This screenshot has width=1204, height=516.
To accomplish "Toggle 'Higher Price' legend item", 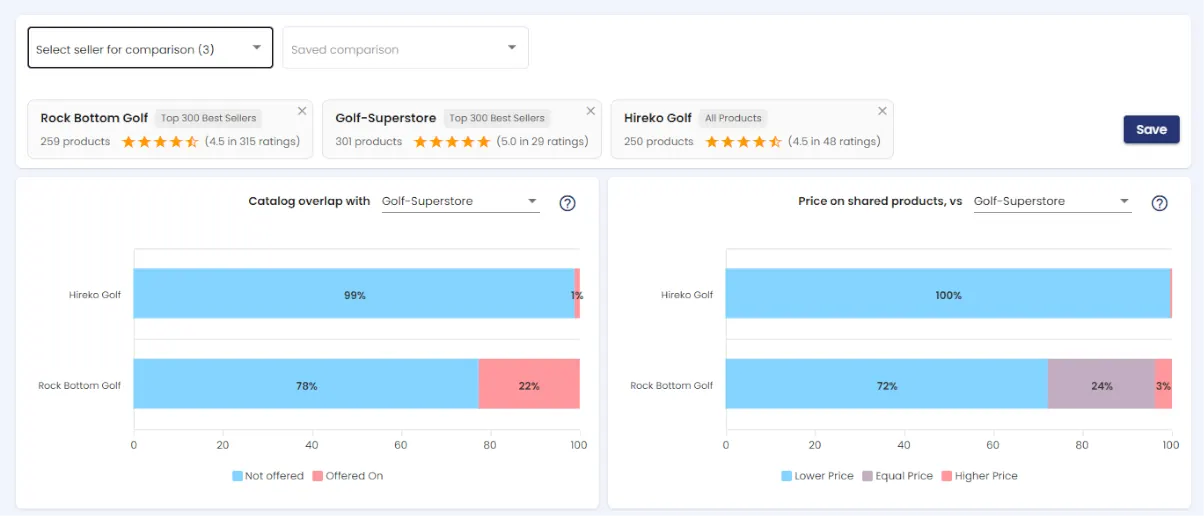I will click(979, 476).
